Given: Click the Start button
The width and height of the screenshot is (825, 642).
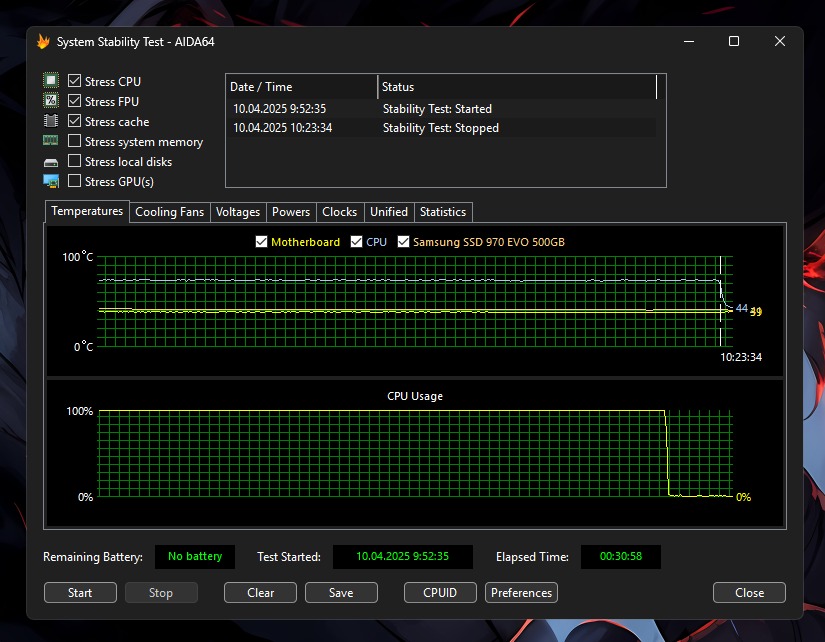Looking at the screenshot, I should tap(80, 593).
